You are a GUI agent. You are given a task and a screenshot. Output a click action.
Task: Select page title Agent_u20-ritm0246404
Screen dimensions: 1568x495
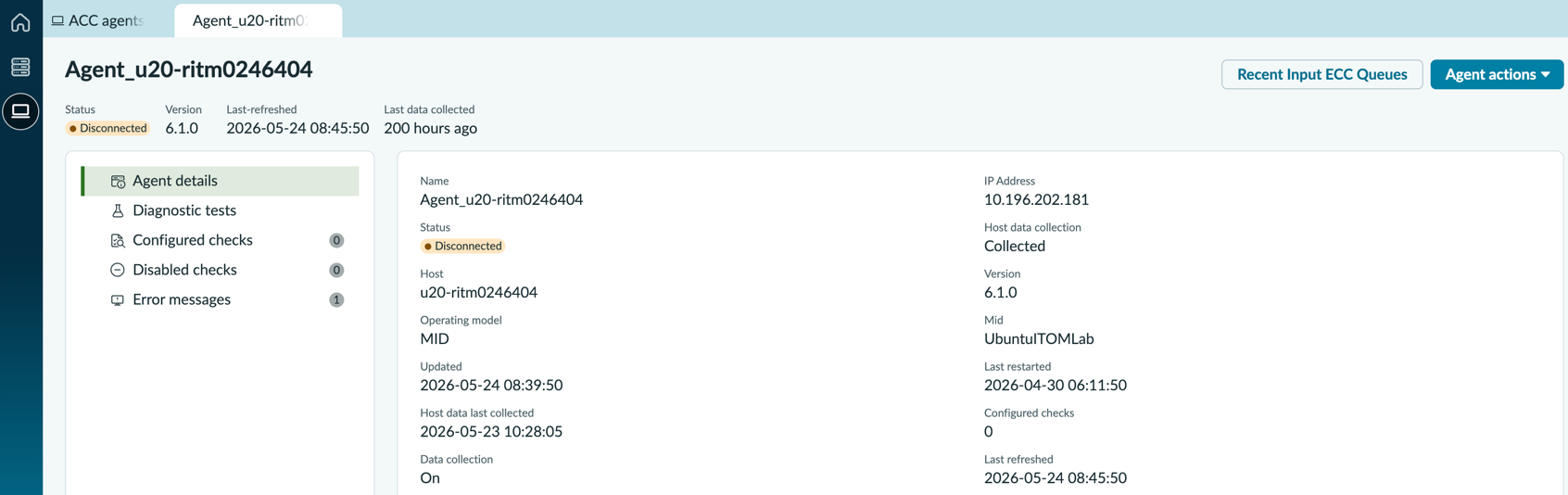click(189, 70)
